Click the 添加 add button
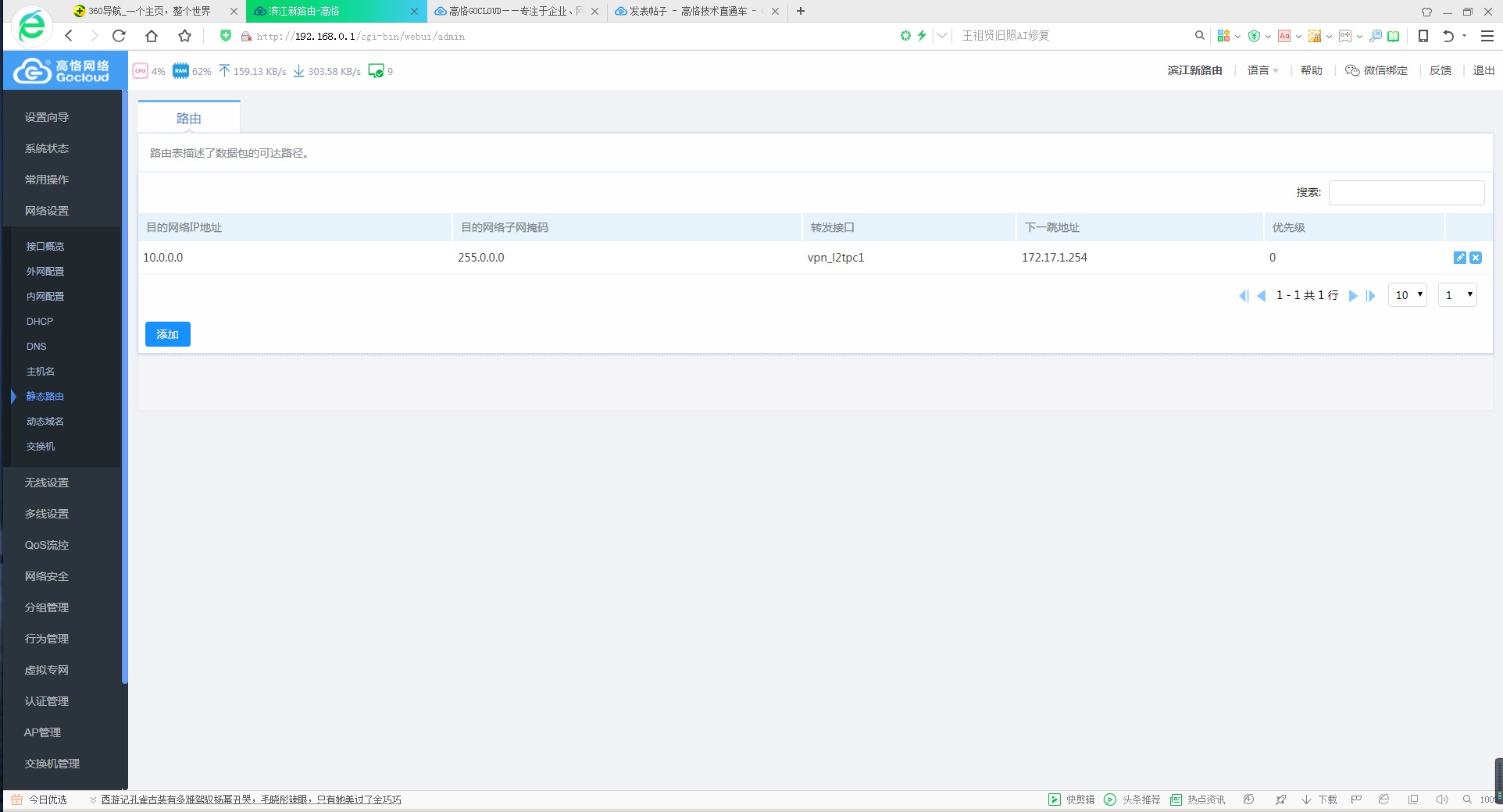 pos(168,334)
